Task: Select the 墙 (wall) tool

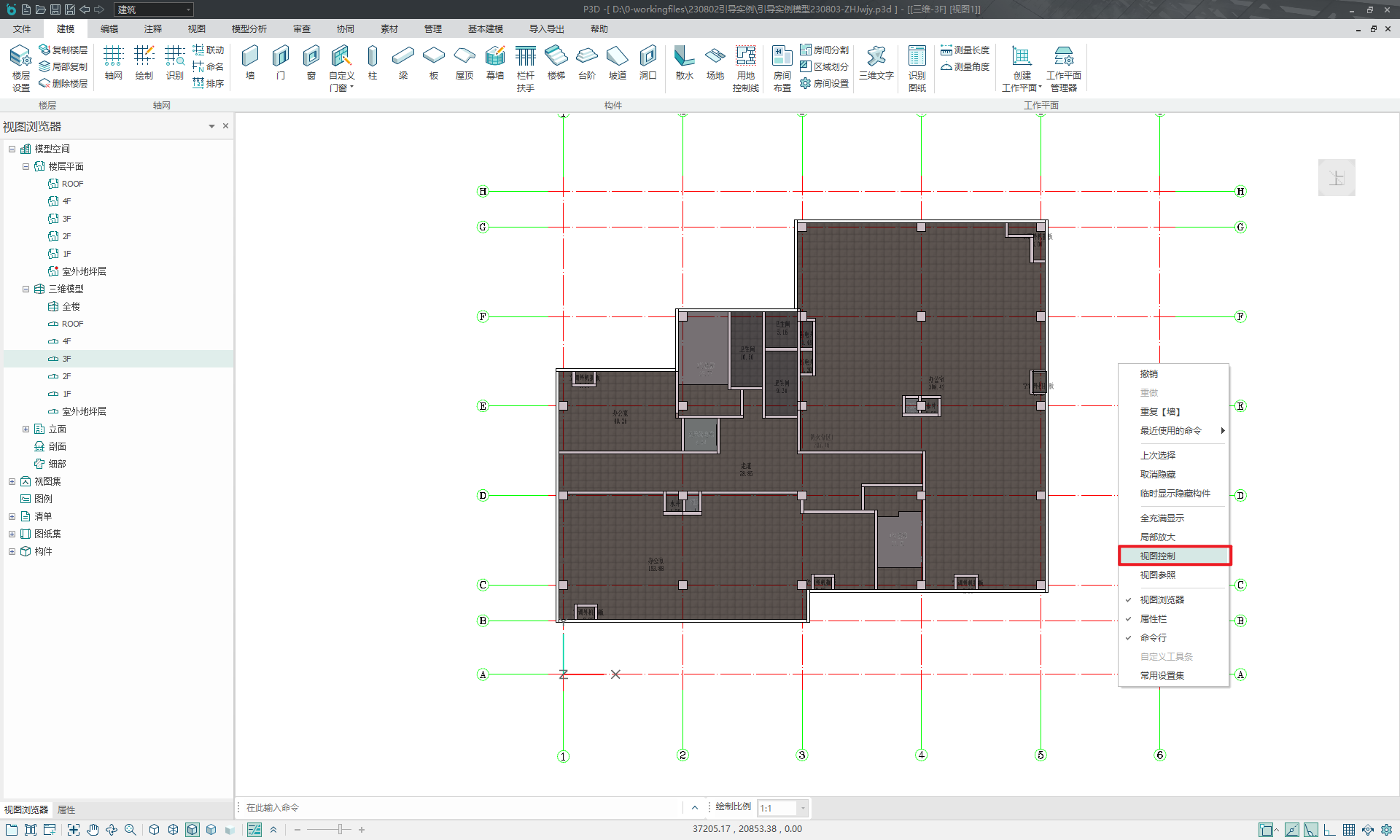Action: pyautogui.click(x=250, y=61)
